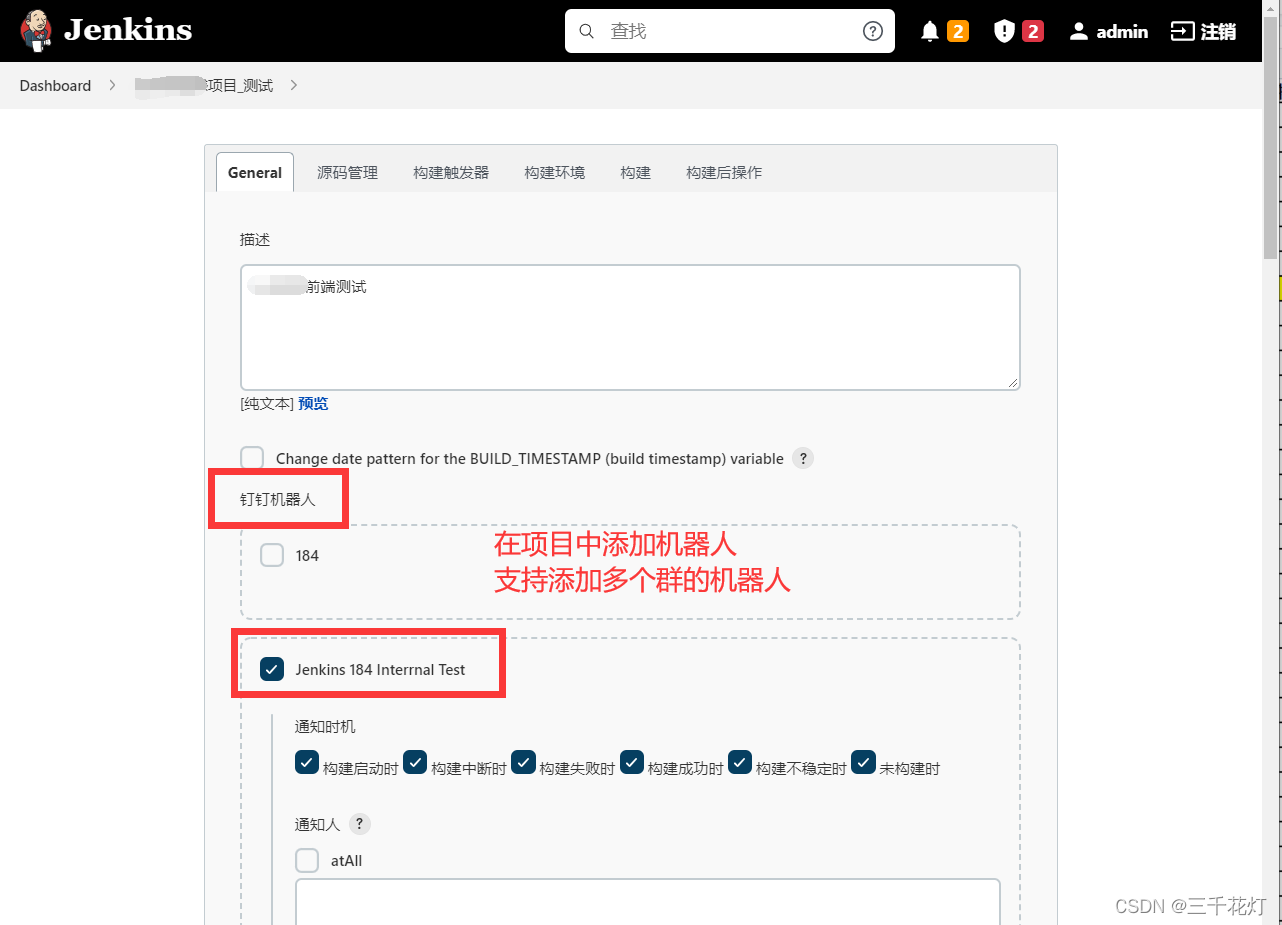Open search help via question mark icon
This screenshot has width=1282, height=925.
click(x=871, y=31)
